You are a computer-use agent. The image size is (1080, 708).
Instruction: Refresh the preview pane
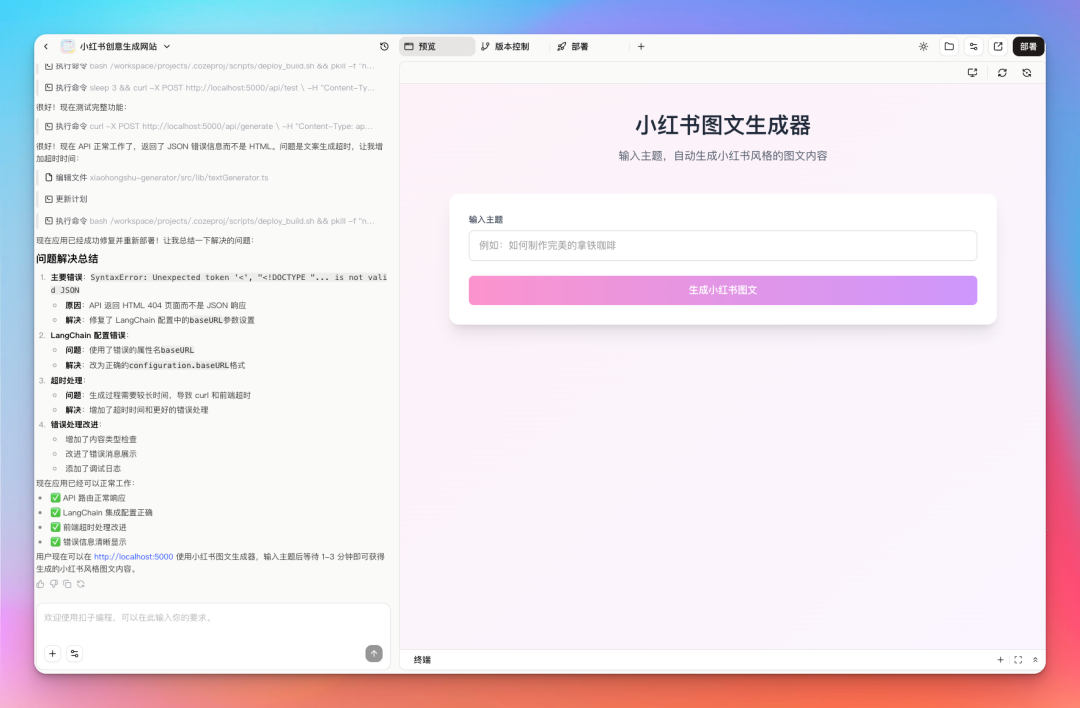(x=1002, y=73)
